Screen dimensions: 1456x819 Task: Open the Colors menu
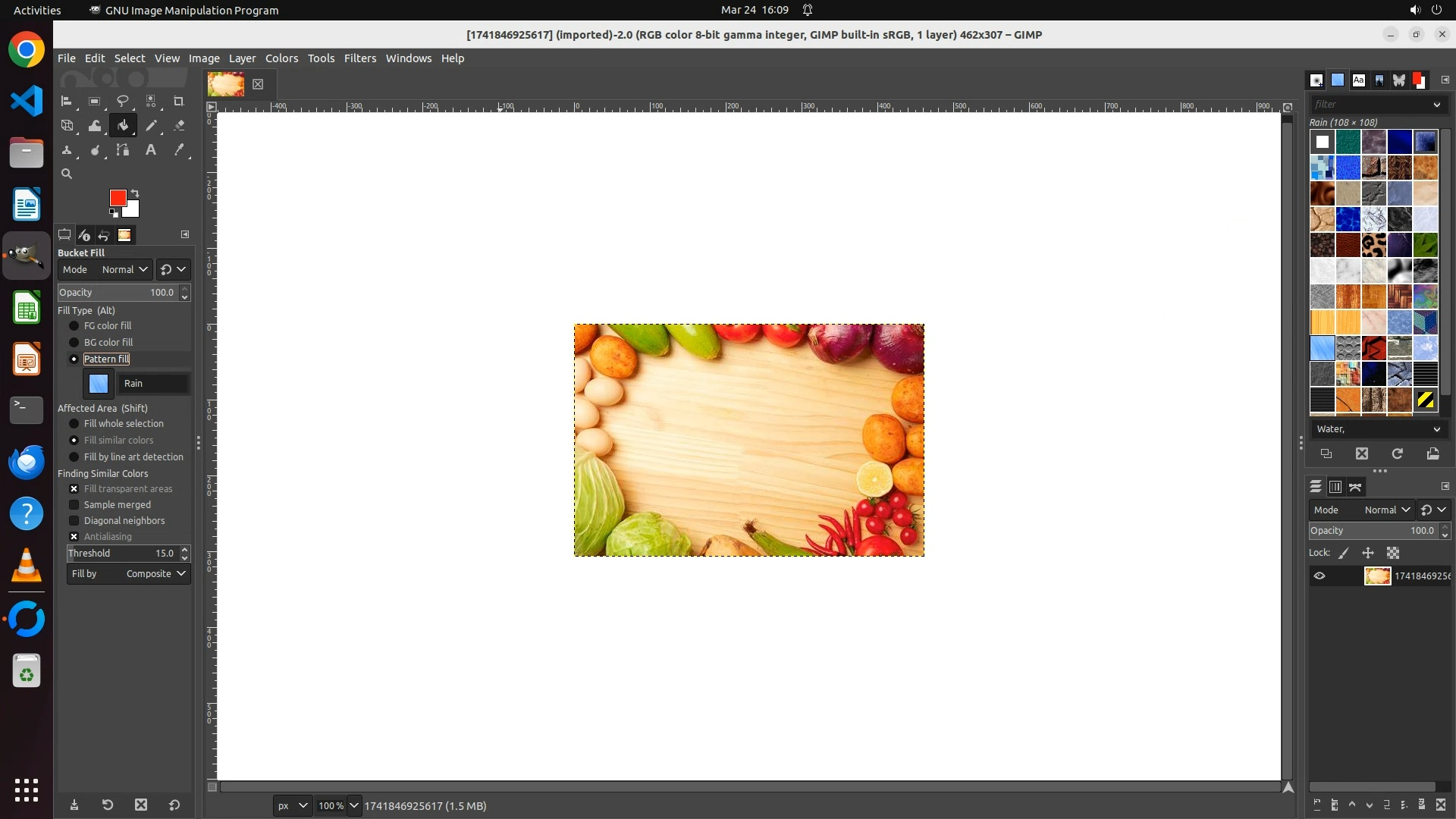(x=281, y=58)
